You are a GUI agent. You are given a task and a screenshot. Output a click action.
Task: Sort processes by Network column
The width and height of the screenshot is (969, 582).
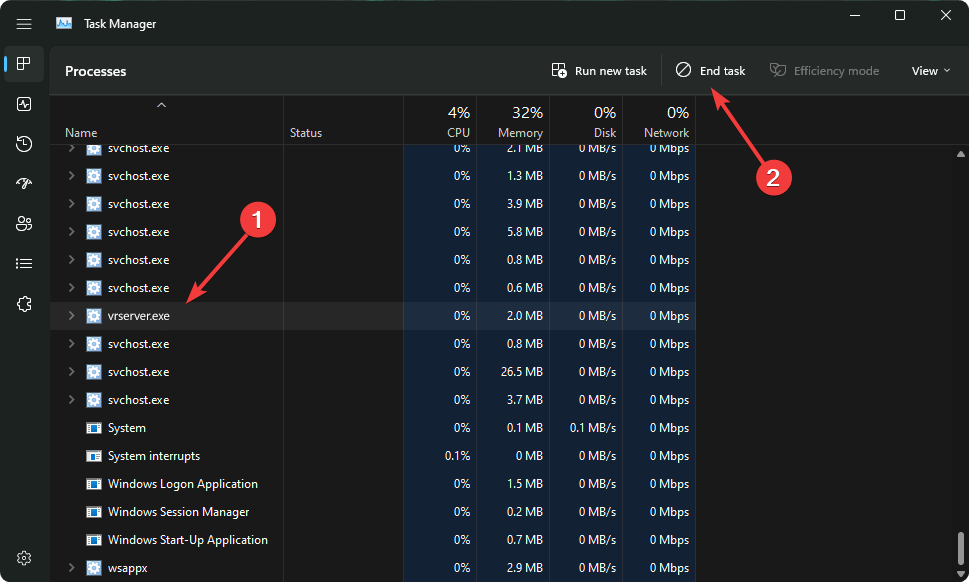point(666,133)
